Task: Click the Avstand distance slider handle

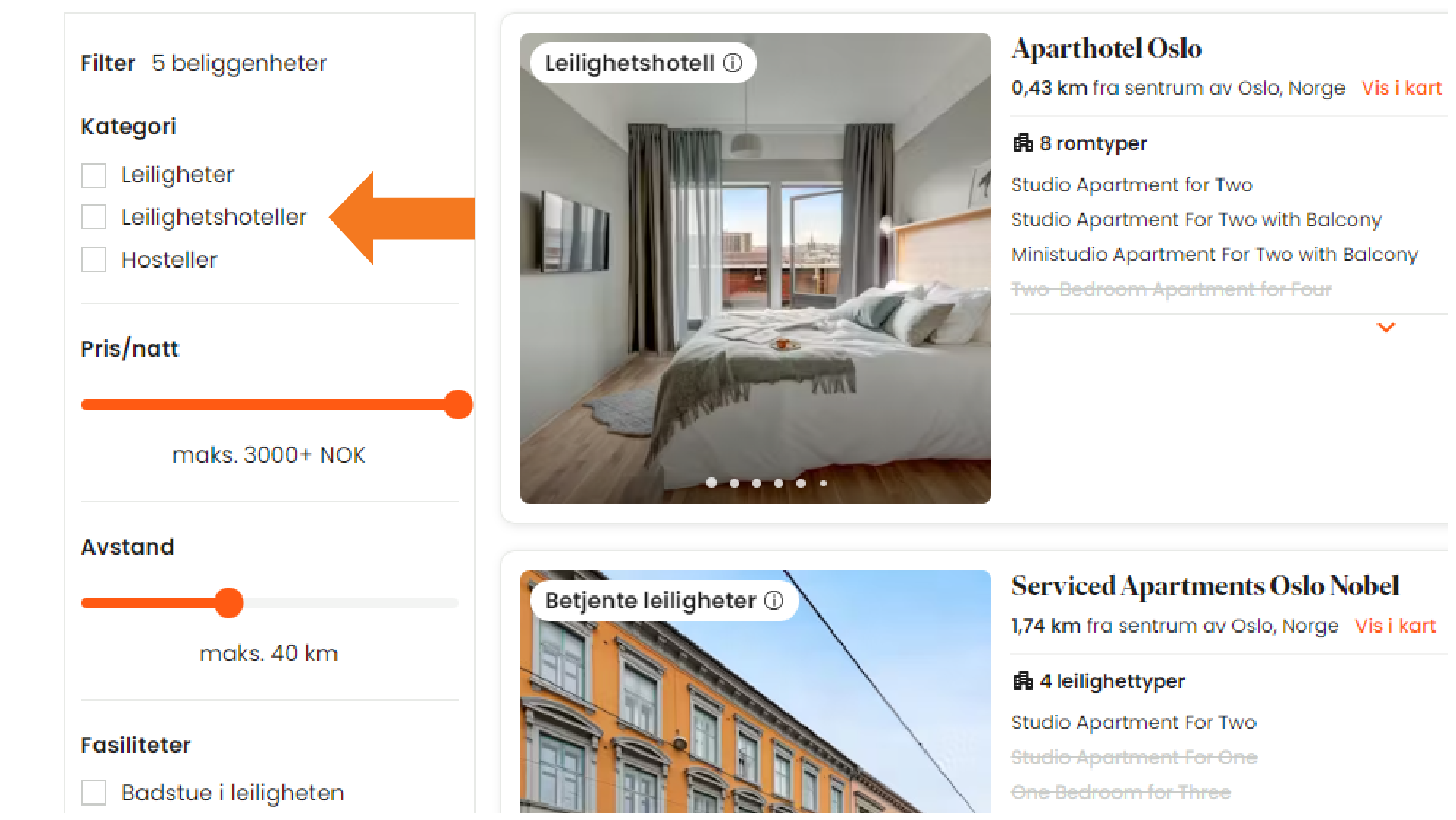Action: tap(228, 603)
